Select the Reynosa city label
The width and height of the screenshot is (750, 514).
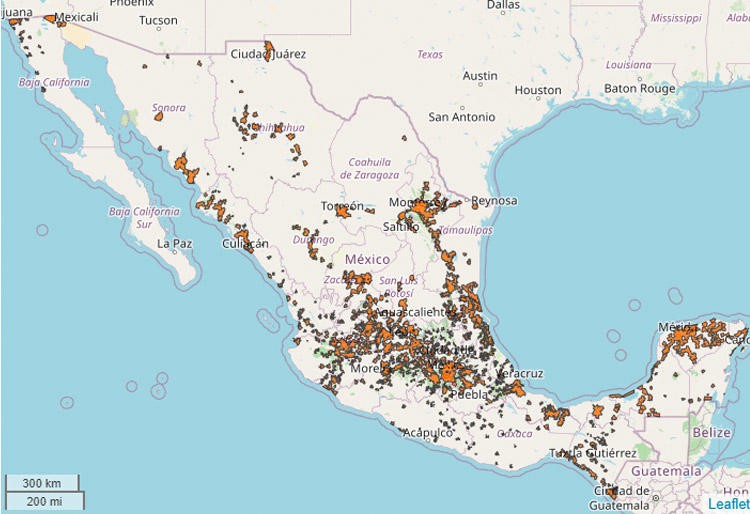click(x=494, y=201)
